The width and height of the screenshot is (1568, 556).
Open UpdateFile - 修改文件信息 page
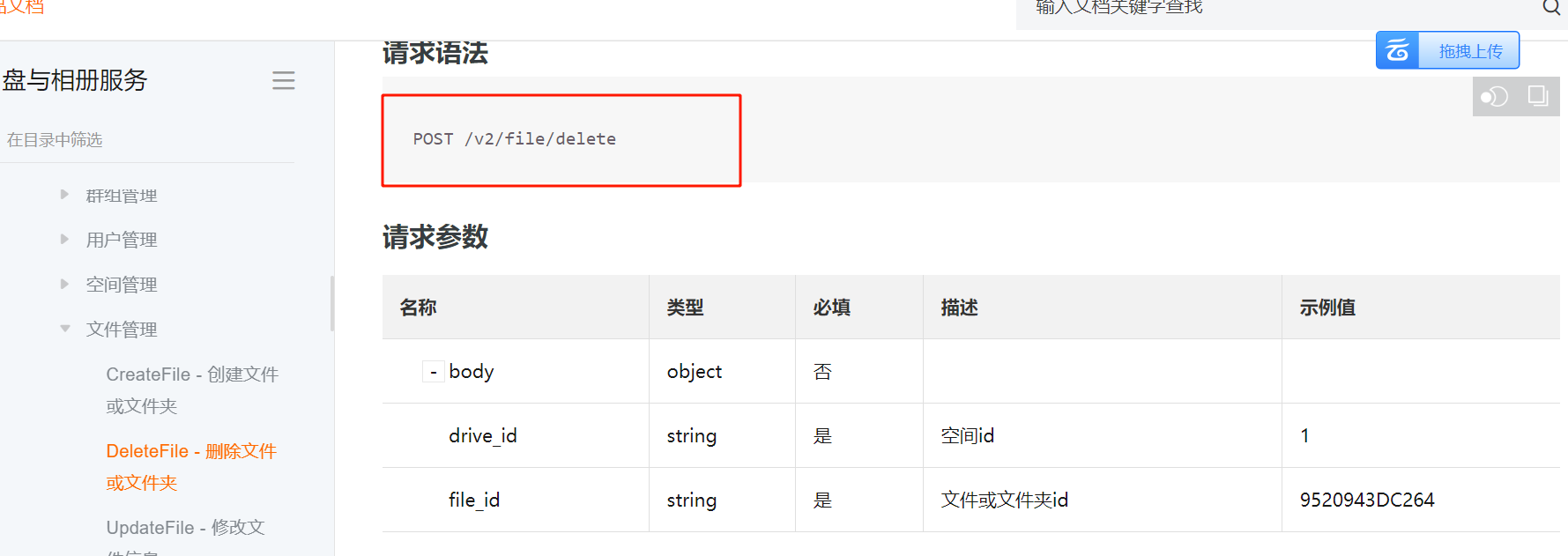(x=185, y=528)
